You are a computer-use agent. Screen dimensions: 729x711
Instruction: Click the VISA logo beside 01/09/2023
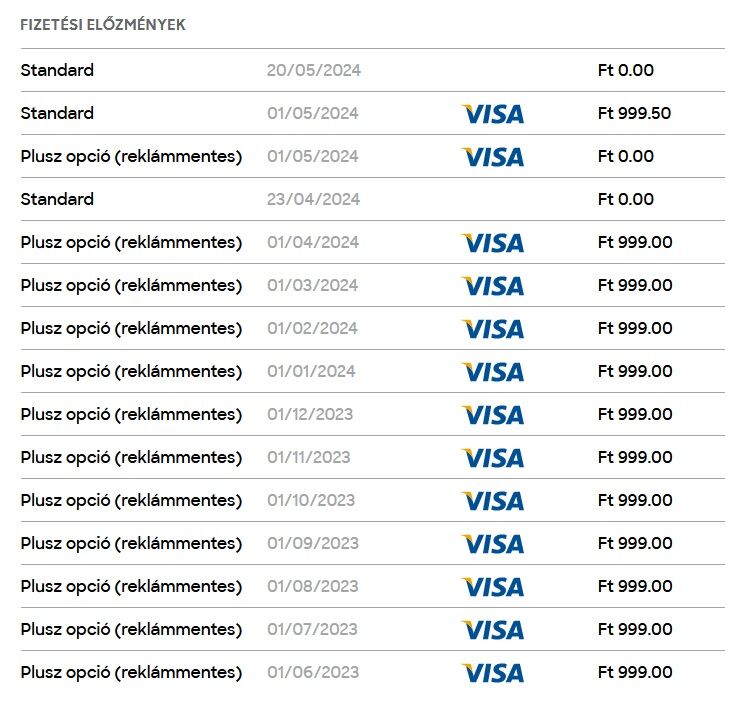click(493, 544)
